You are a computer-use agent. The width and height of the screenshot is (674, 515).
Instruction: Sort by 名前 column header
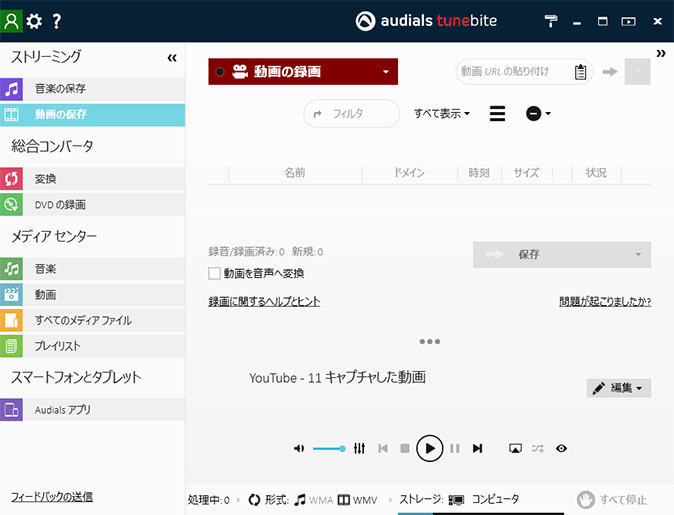294,173
